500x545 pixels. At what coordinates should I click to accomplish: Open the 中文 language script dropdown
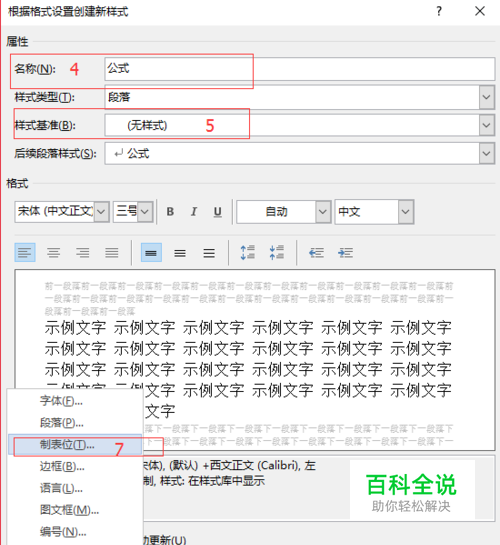[x=405, y=211]
